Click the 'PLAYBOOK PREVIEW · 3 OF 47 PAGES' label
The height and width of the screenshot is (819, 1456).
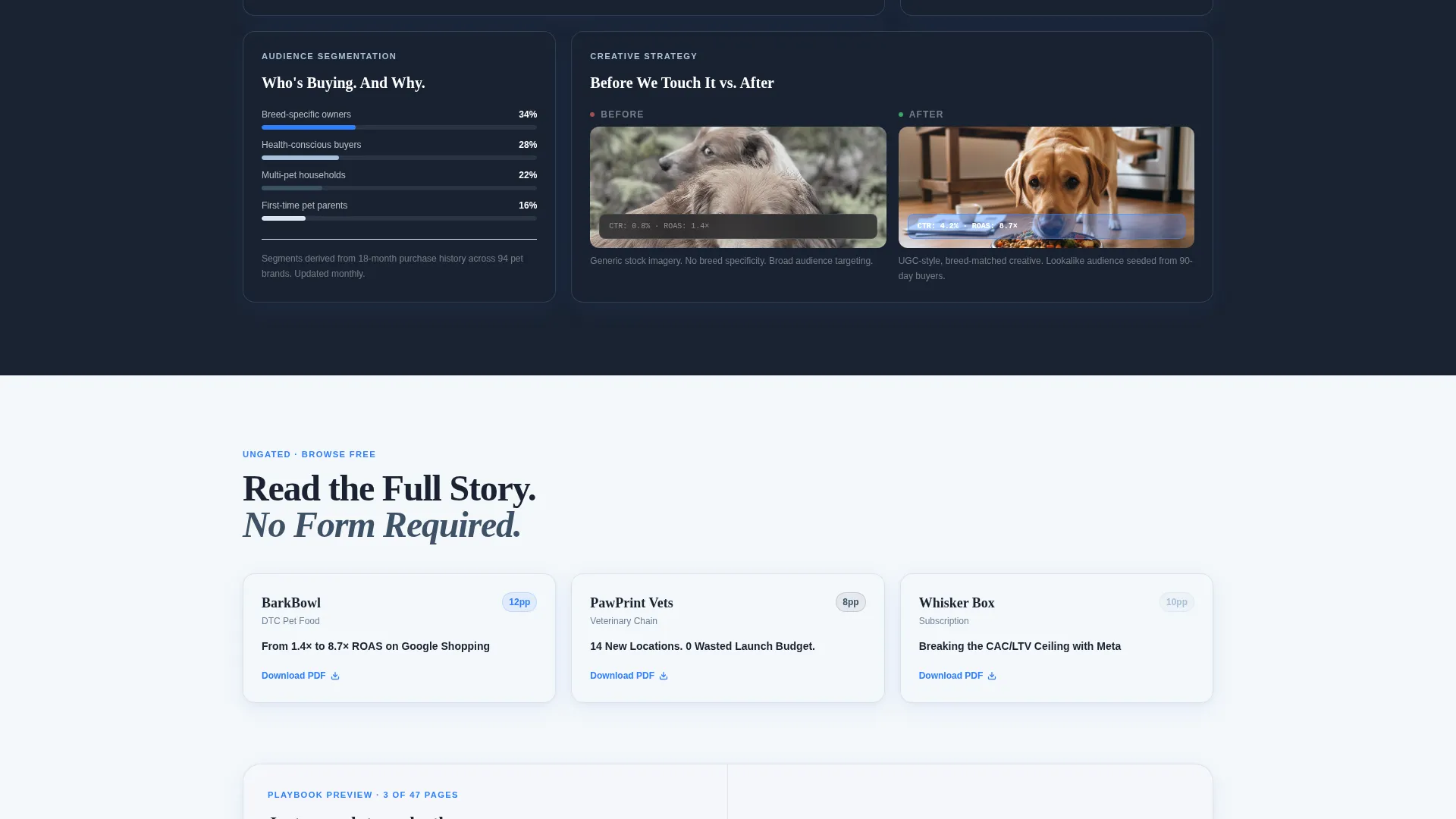[362, 795]
